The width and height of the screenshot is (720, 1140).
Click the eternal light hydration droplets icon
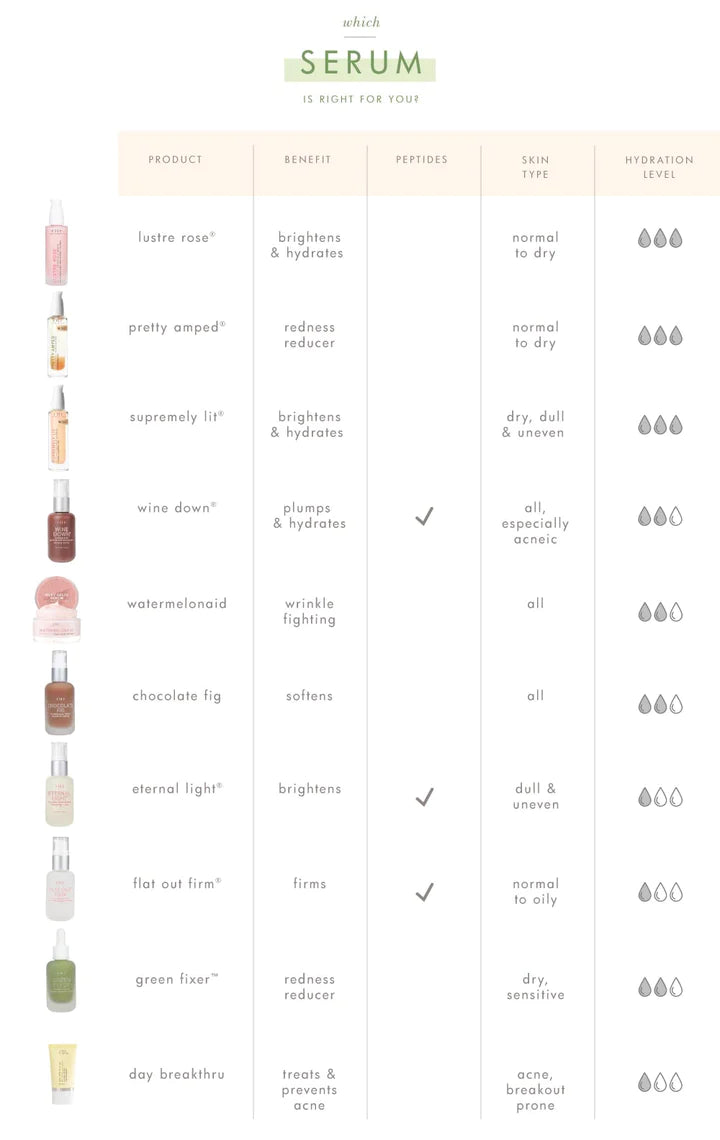coord(660,797)
